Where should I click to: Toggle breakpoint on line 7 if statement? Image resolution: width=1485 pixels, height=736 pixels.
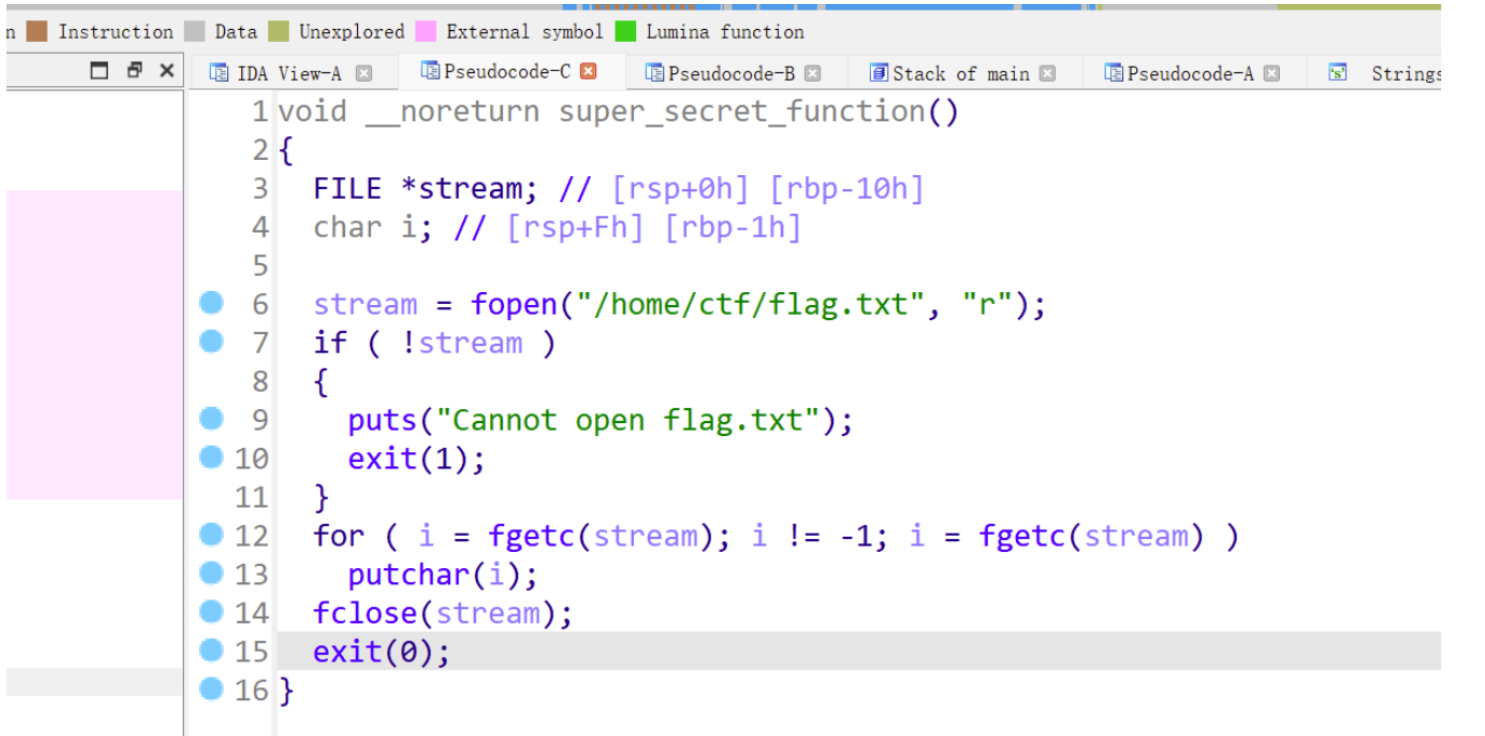[211, 341]
